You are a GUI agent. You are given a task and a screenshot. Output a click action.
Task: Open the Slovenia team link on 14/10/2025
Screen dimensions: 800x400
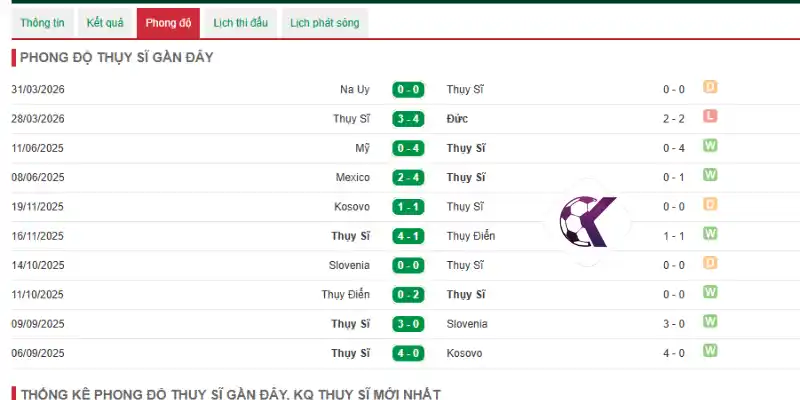[349, 265]
